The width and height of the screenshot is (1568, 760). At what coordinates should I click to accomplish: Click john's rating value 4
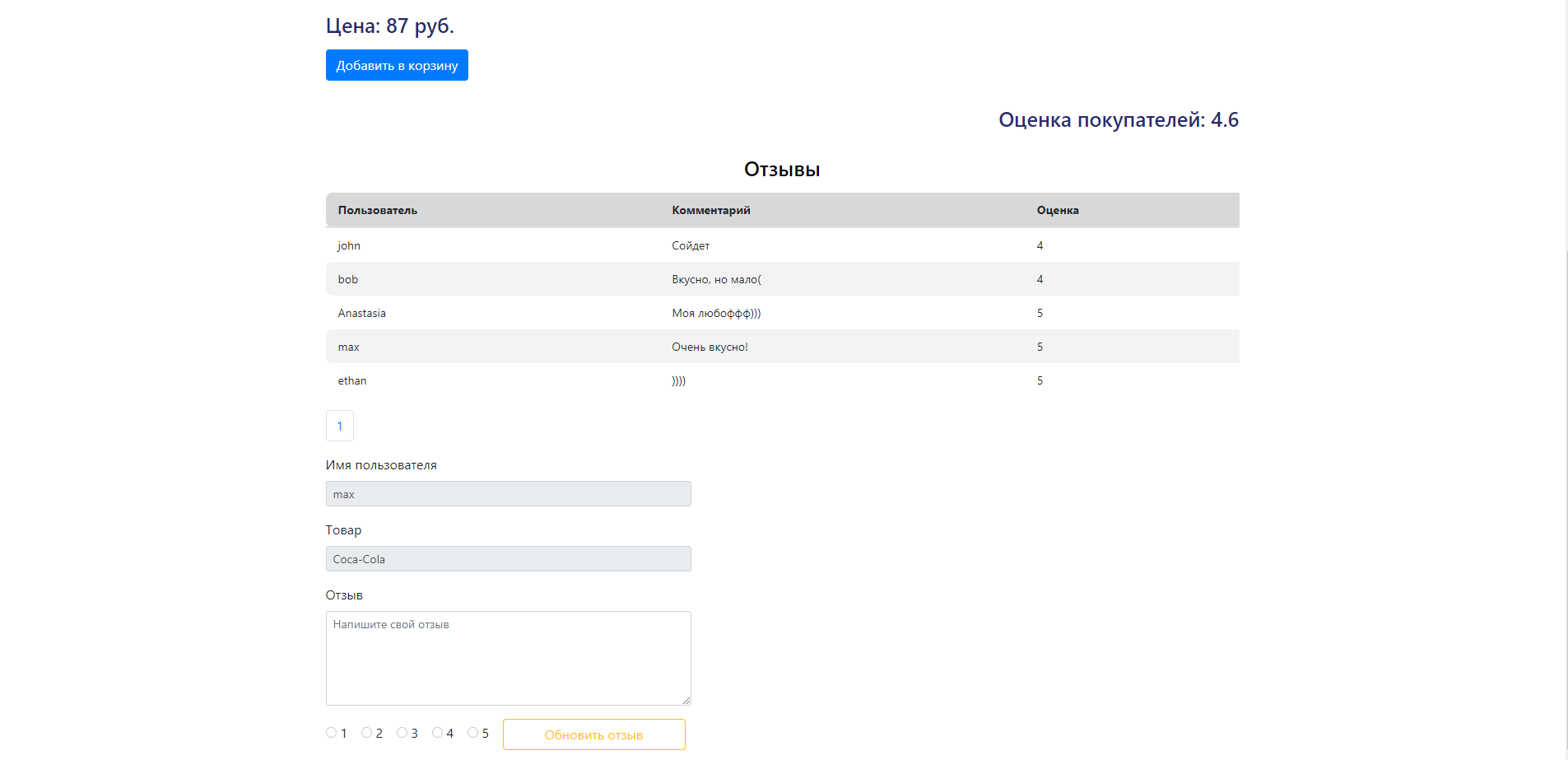(1040, 245)
